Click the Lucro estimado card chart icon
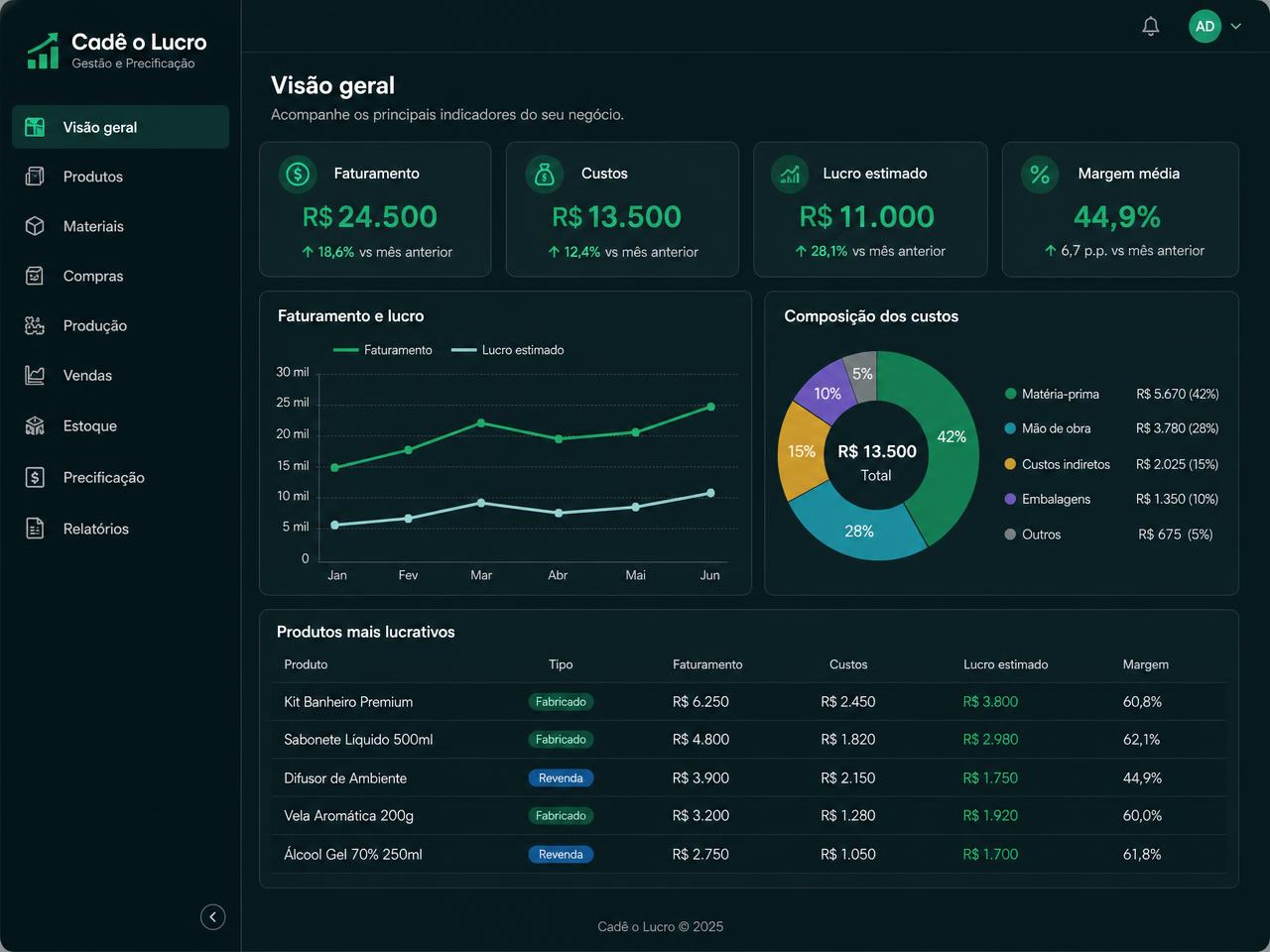The height and width of the screenshot is (952, 1270). 790,175
